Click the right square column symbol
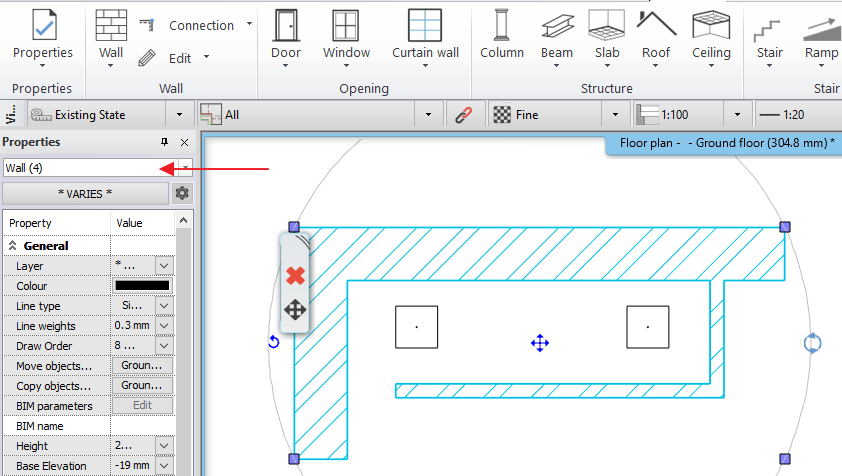The width and height of the screenshot is (842, 476). click(648, 327)
